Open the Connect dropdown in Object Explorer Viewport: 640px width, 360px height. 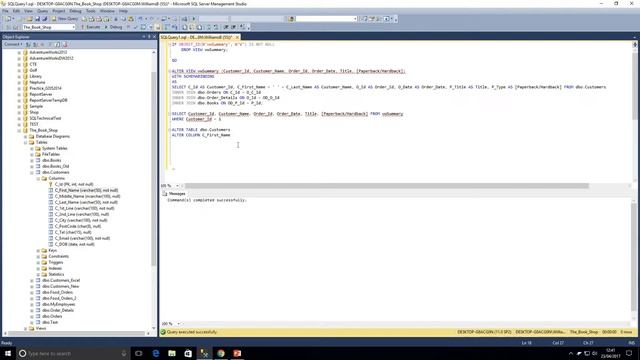(13, 44)
